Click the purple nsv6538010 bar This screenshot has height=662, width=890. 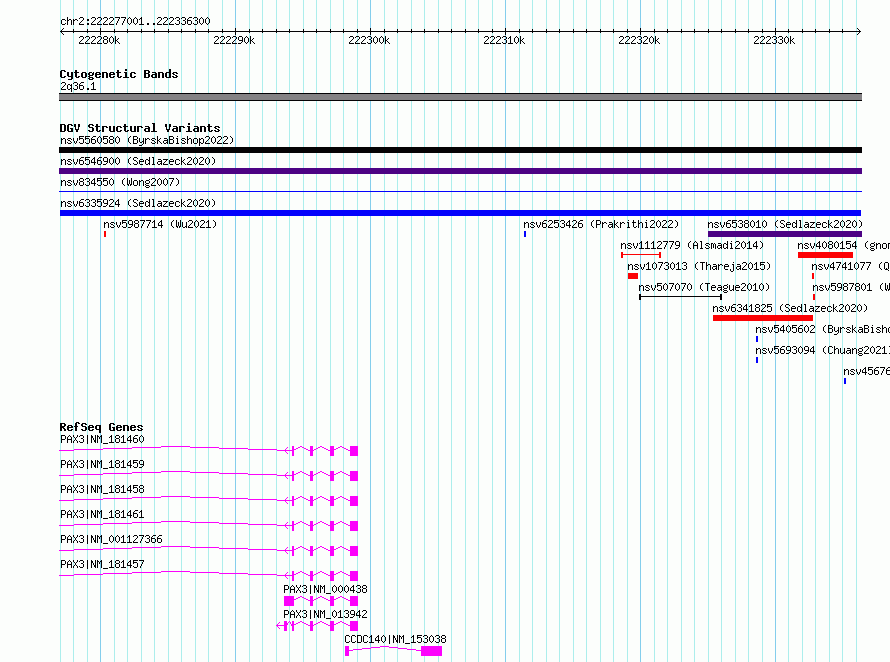coord(784,234)
